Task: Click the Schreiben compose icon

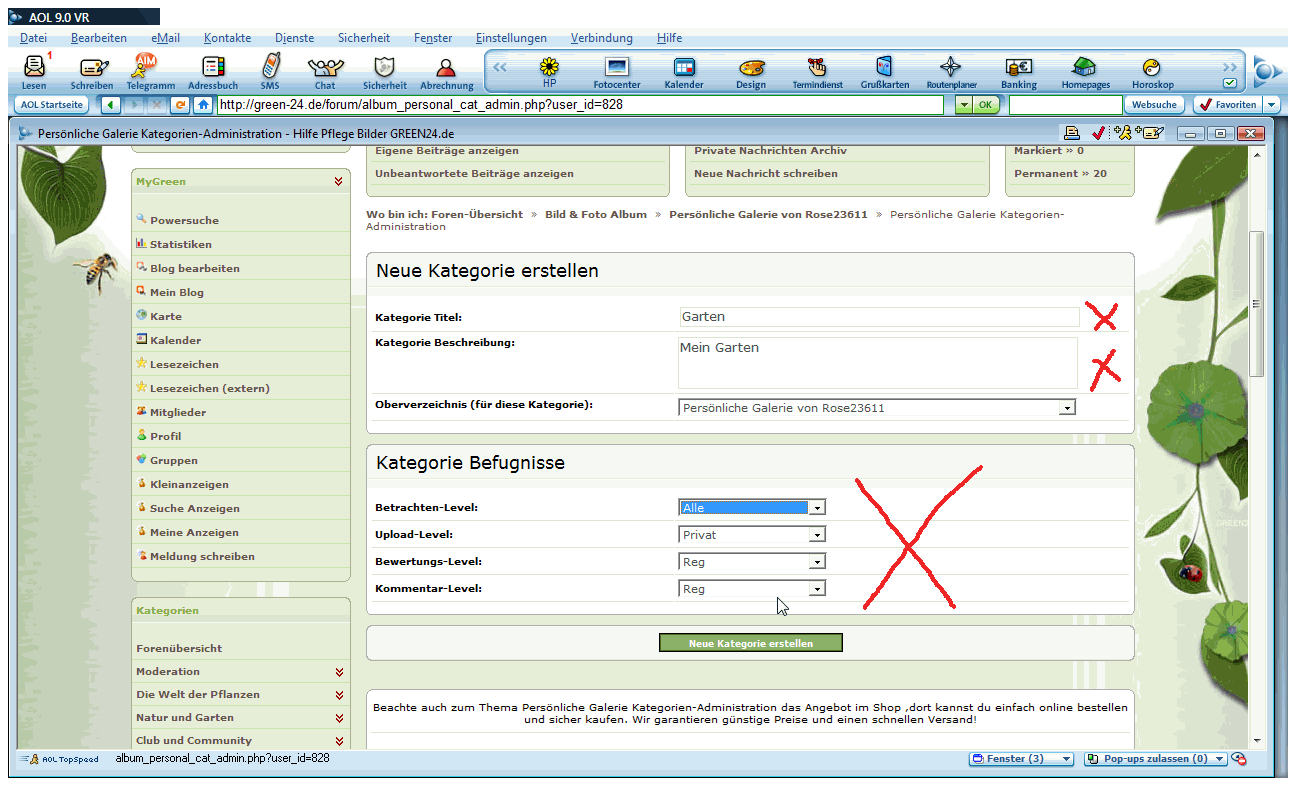Action: pyautogui.click(x=92, y=69)
